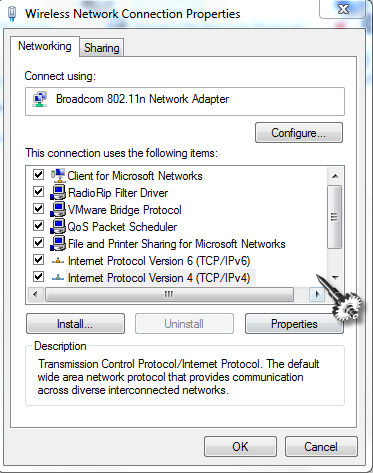Toggle the VMware Bridge Protocol checkbox
The width and height of the screenshot is (373, 473).
38,209
